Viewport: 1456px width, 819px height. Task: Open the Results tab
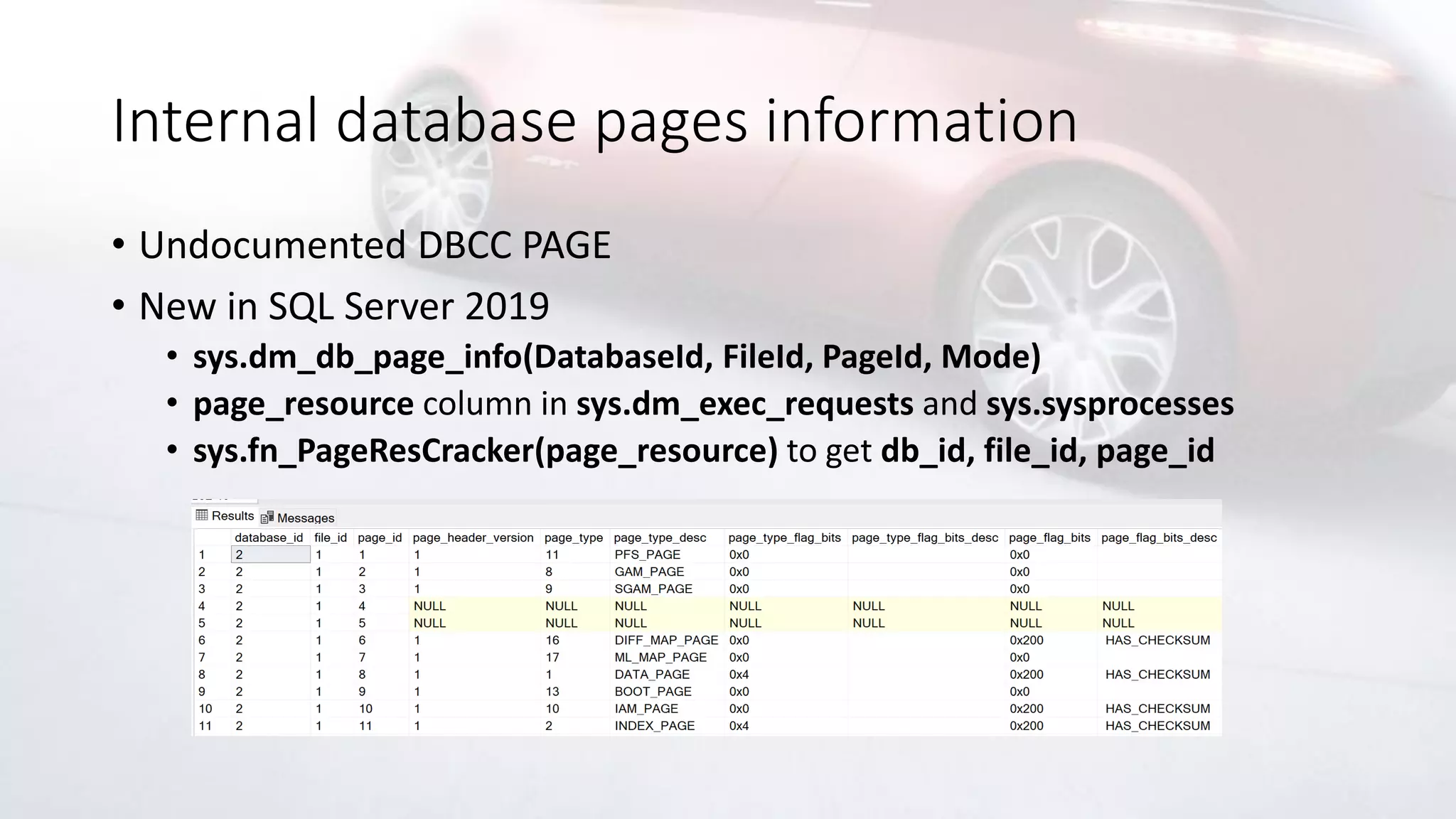[x=225, y=516]
